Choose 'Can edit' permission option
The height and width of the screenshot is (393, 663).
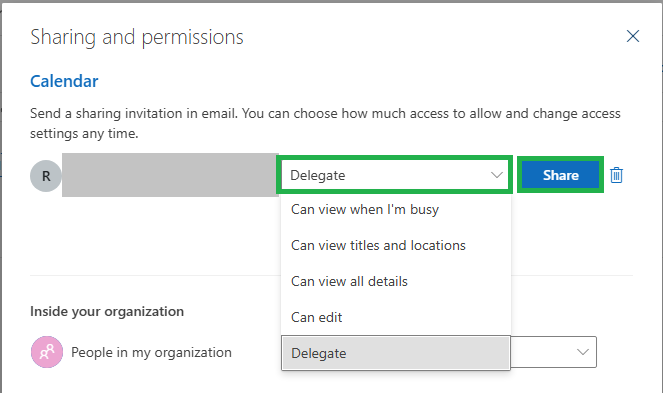(x=396, y=317)
